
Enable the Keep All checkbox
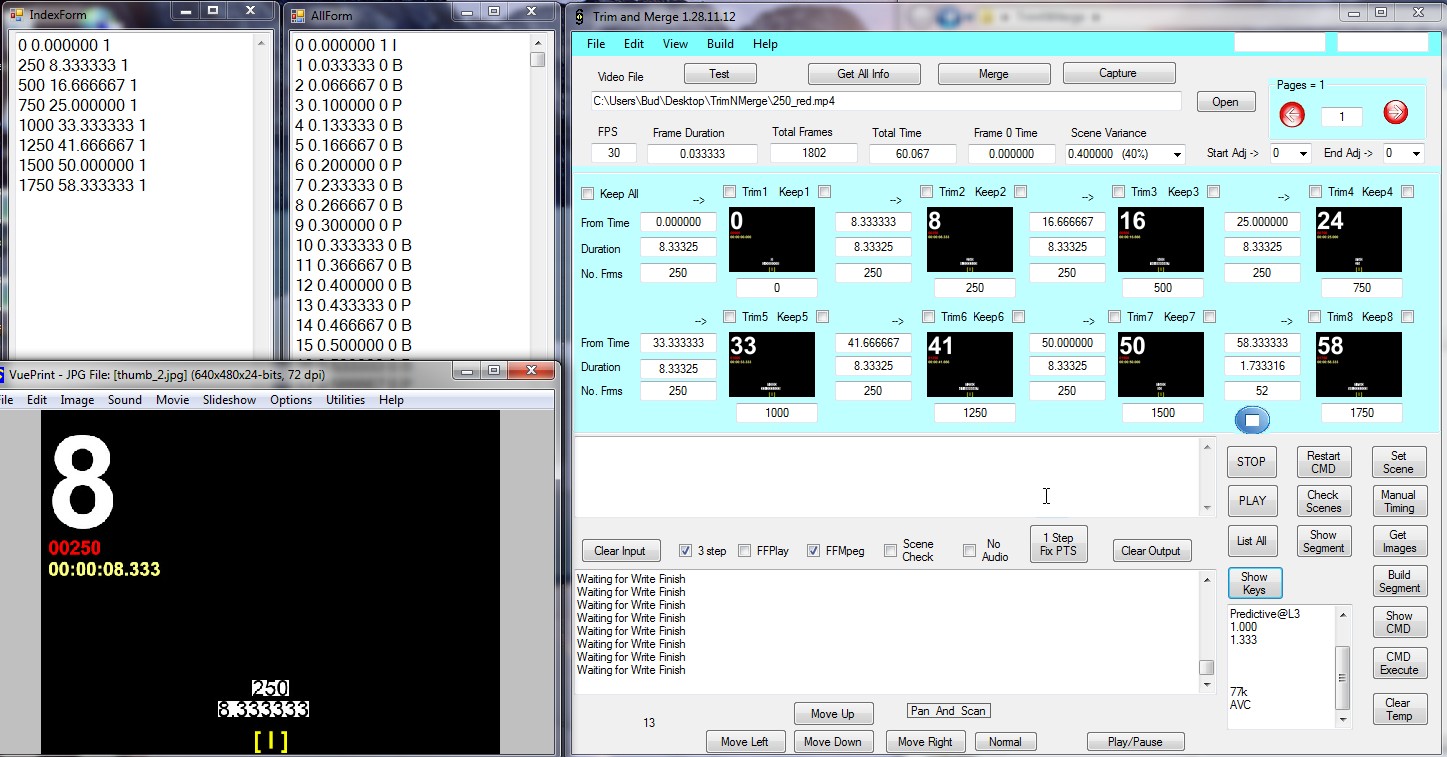tap(588, 194)
